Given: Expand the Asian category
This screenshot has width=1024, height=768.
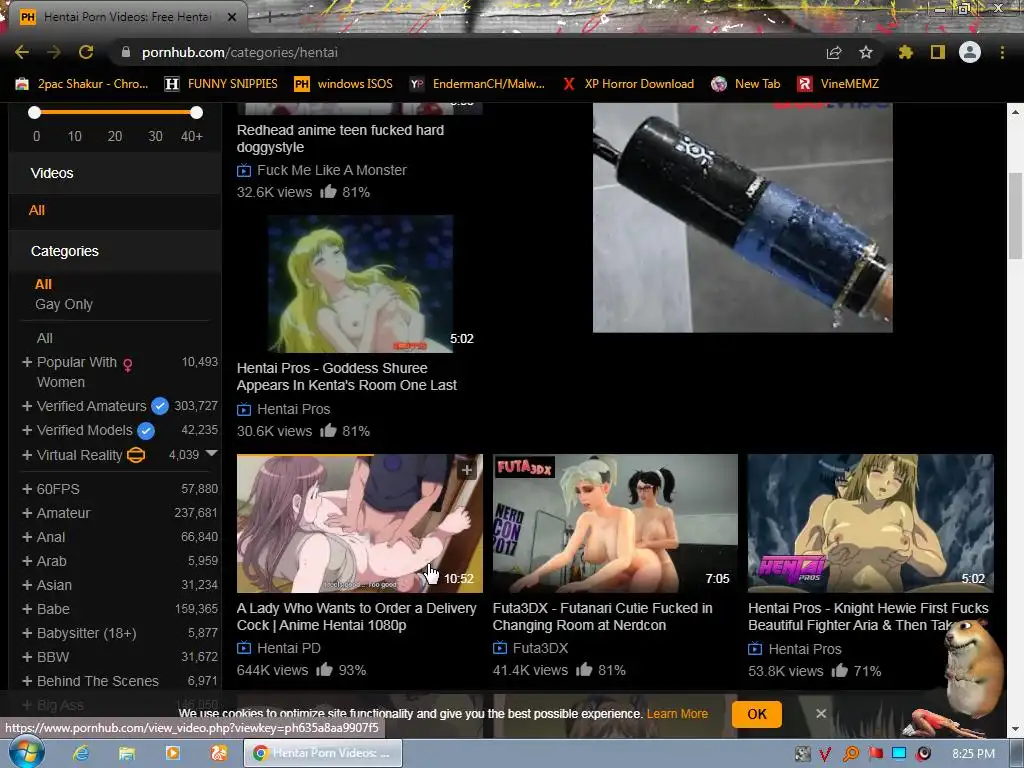Looking at the screenshot, I should click(x=27, y=585).
